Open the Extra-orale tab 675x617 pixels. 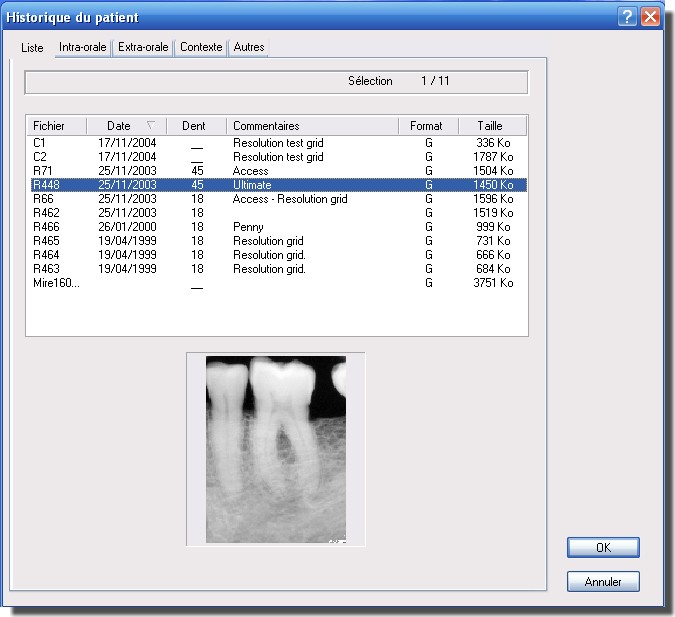click(x=143, y=47)
